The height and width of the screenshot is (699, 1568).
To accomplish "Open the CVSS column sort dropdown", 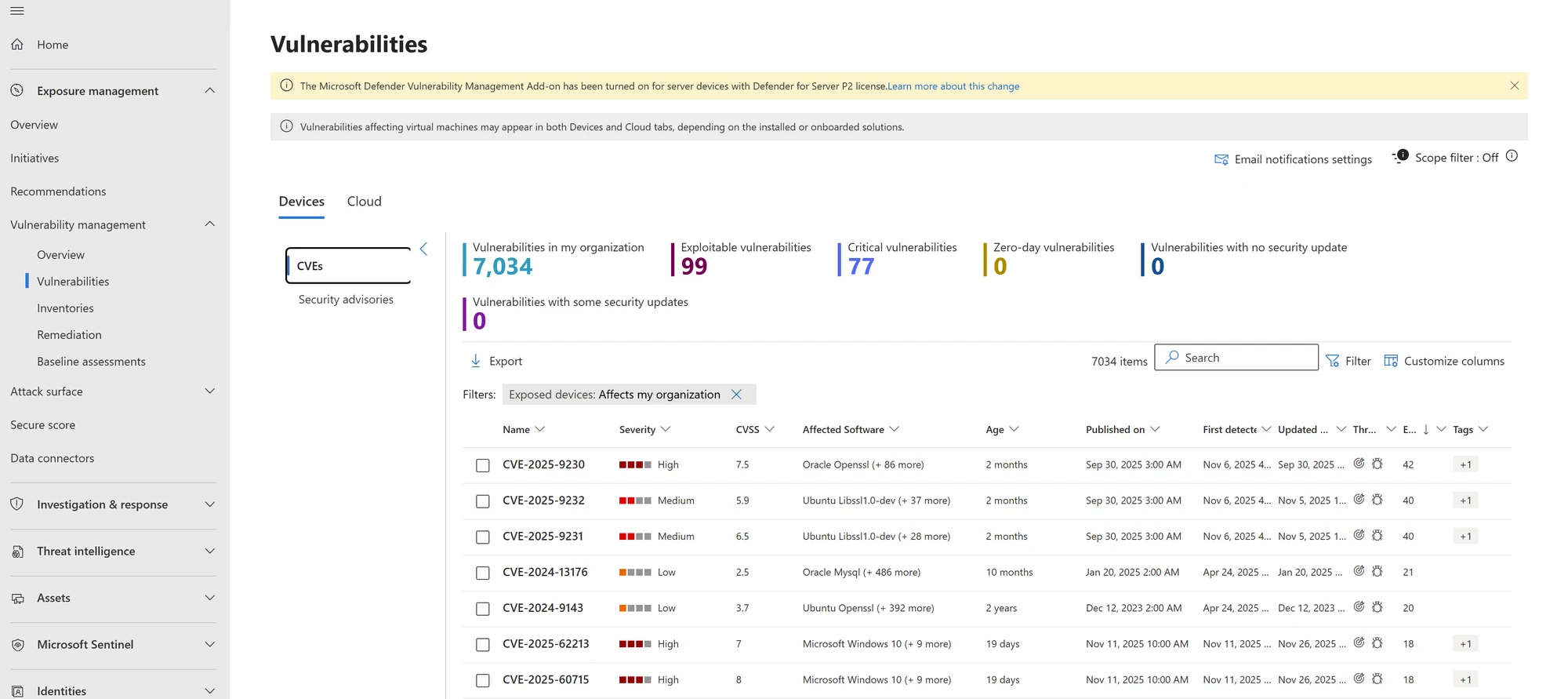I will [x=770, y=429].
